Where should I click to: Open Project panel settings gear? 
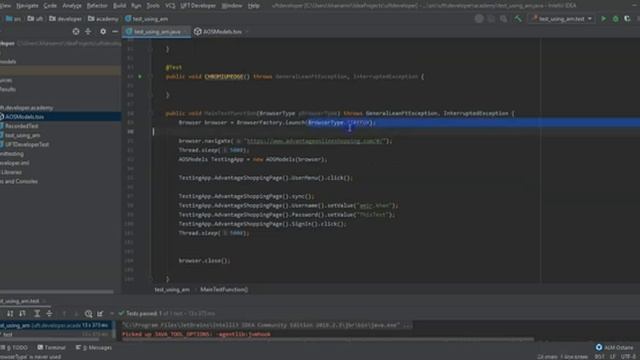(x=103, y=31)
